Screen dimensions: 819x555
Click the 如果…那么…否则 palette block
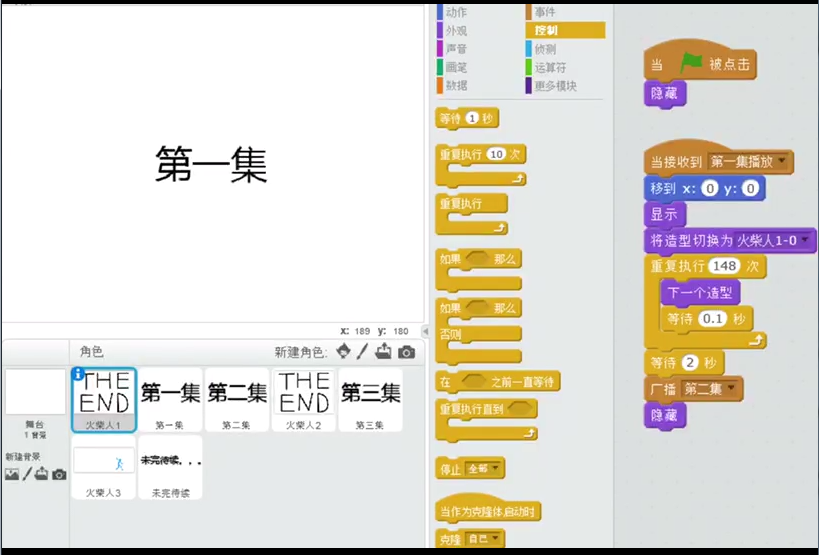tap(478, 331)
